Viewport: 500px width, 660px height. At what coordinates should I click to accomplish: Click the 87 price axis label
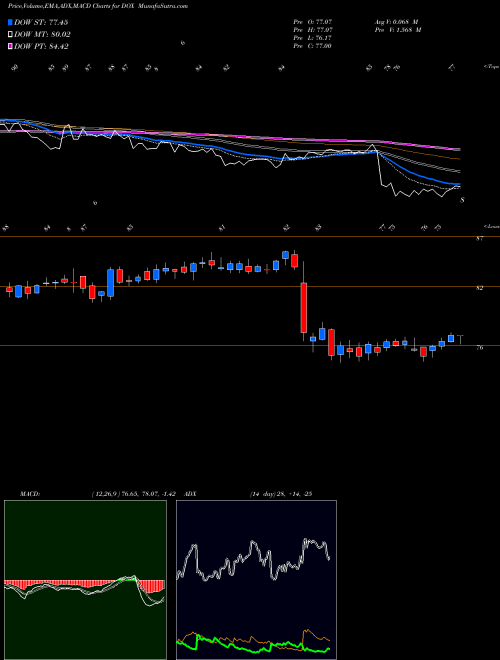click(480, 239)
